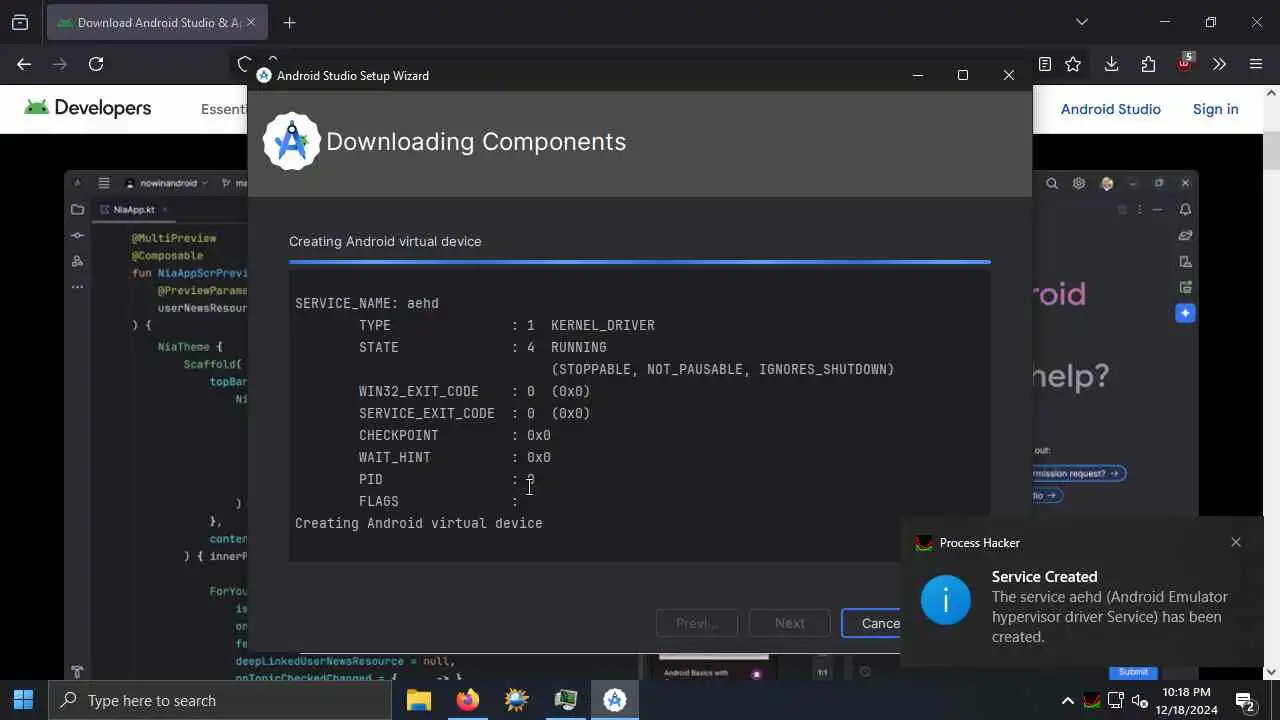This screenshot has height=720, width=1280.
Task: Click the Android Developers logo
Action: pos(88,108)
